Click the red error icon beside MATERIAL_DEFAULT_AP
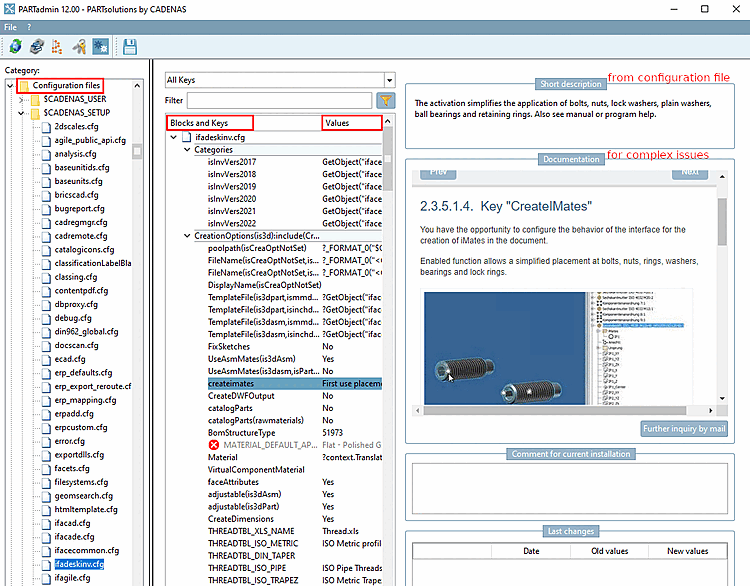 pyautogui.click(x=214, y=445)
